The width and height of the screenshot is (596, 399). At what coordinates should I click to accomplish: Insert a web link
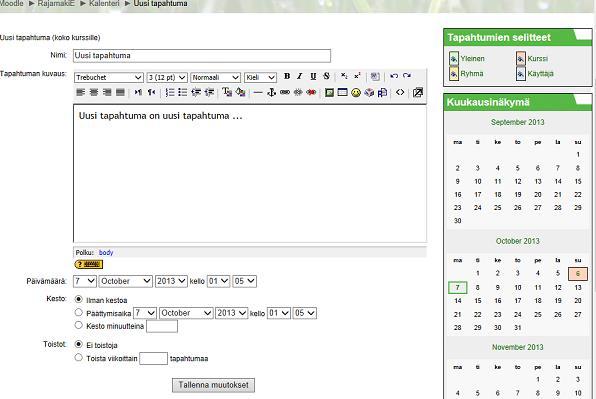coord(285,92)
